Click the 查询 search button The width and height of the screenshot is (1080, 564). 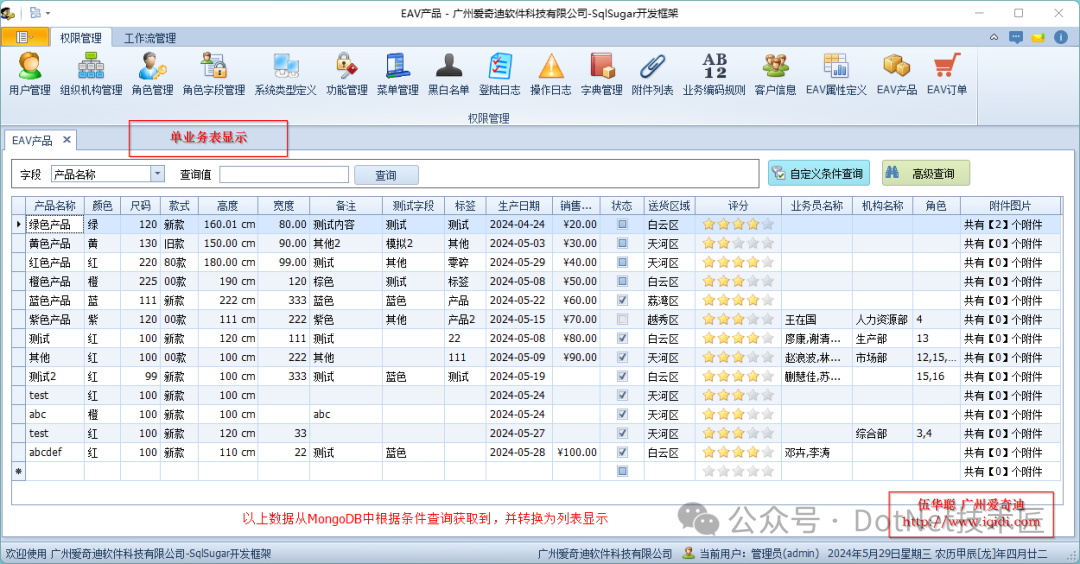coord(386,176)
